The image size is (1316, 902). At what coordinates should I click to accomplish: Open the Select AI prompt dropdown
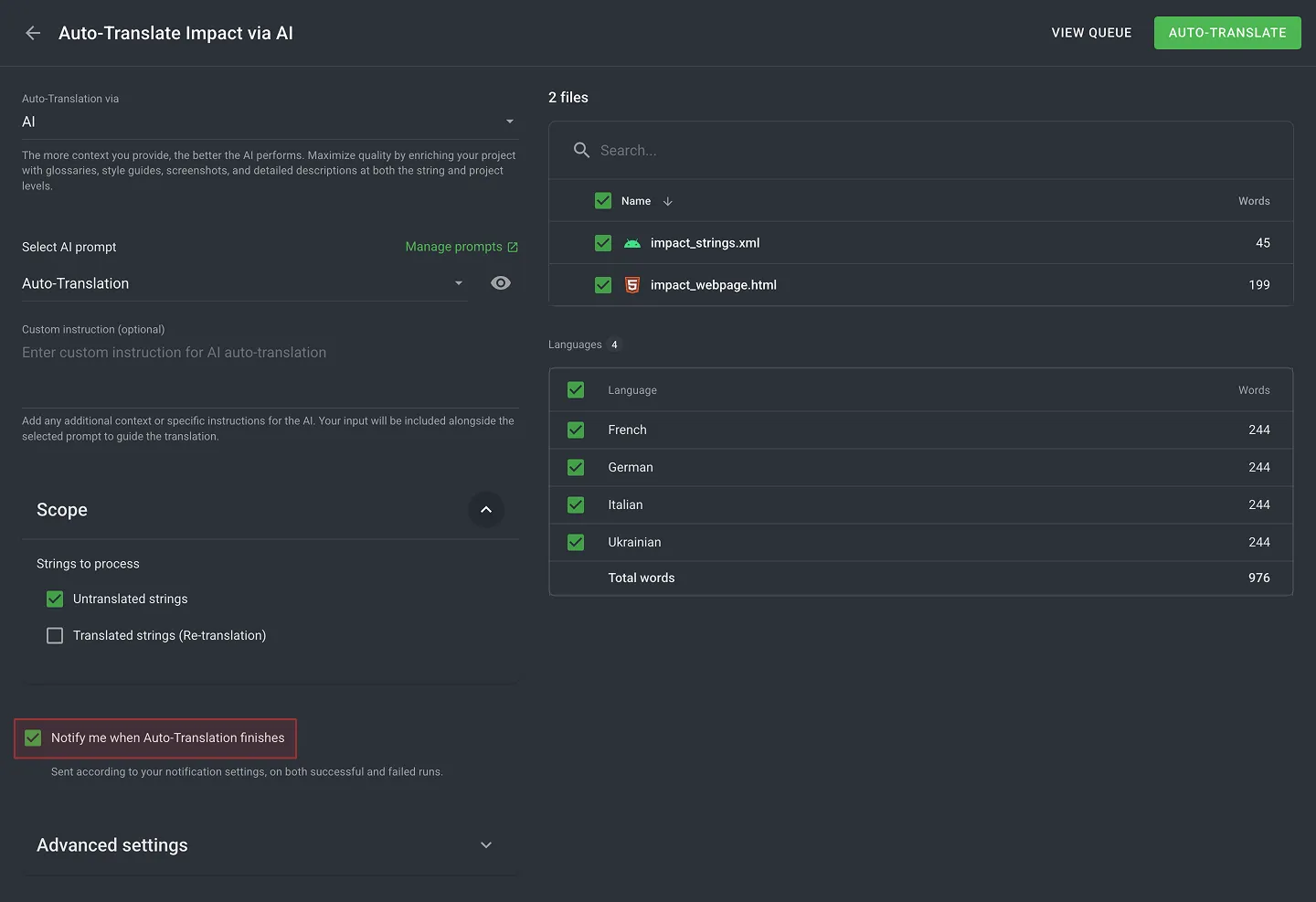tap(245, 283)
